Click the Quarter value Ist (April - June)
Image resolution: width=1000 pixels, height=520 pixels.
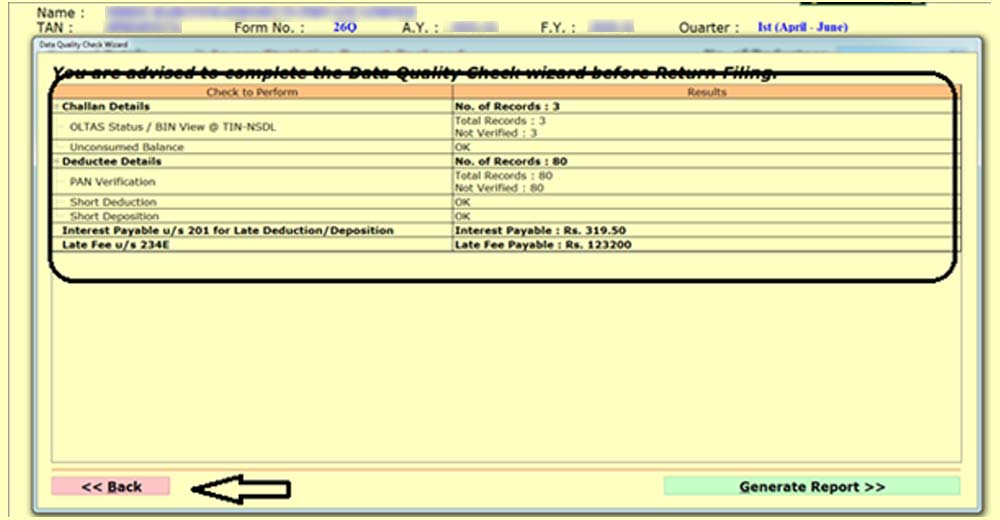pyautogui.click(x=803, y=27)
